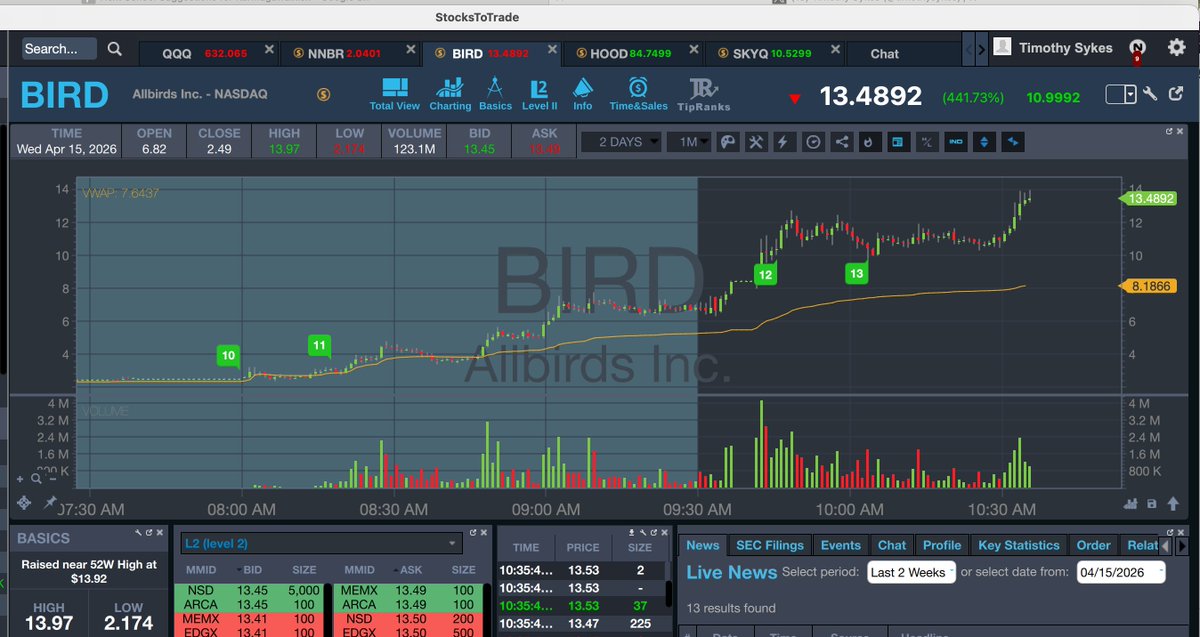Click the pin icon below chart

[x=50, y=502]
